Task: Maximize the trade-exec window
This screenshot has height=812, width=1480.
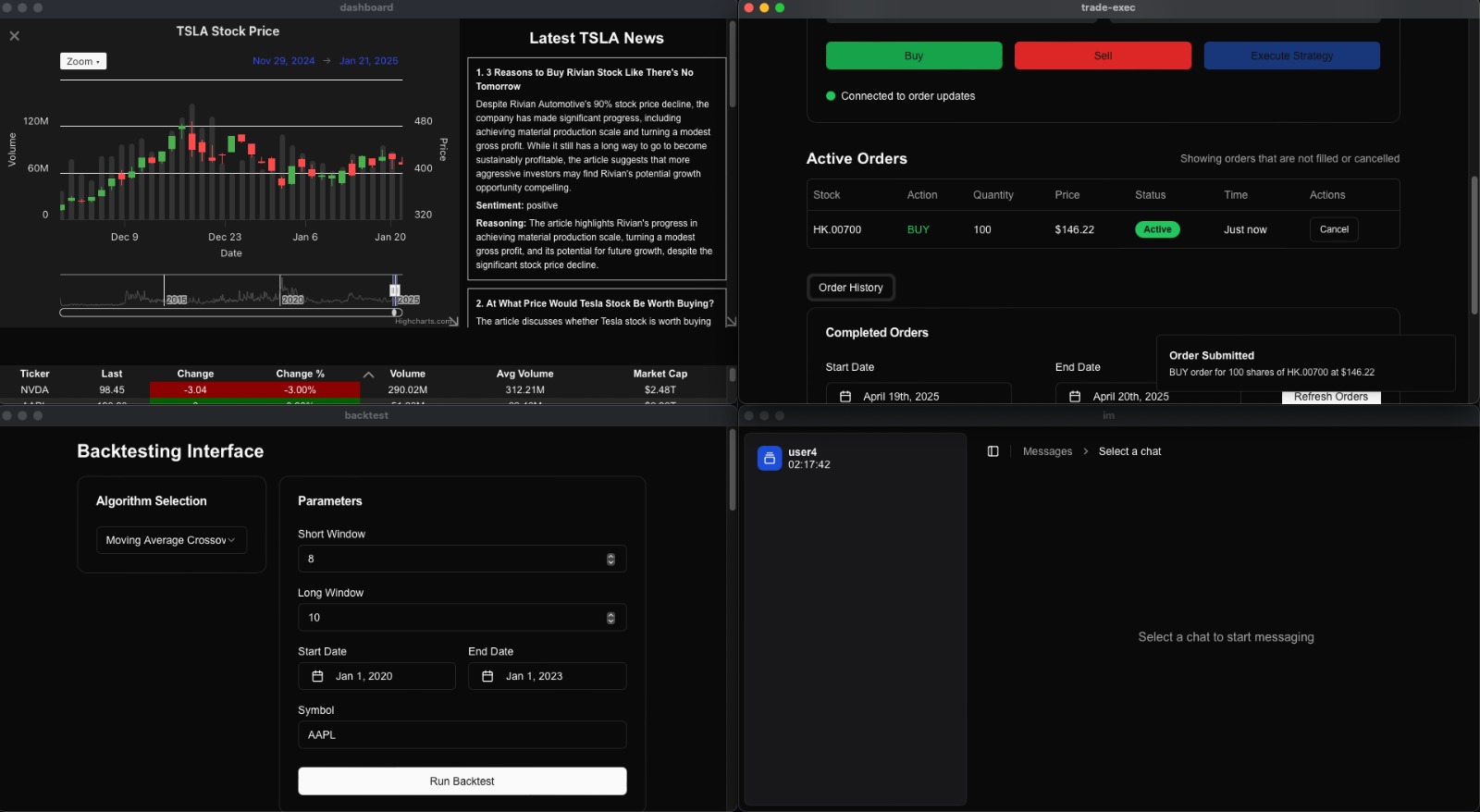Action: (x=780, y=7)
